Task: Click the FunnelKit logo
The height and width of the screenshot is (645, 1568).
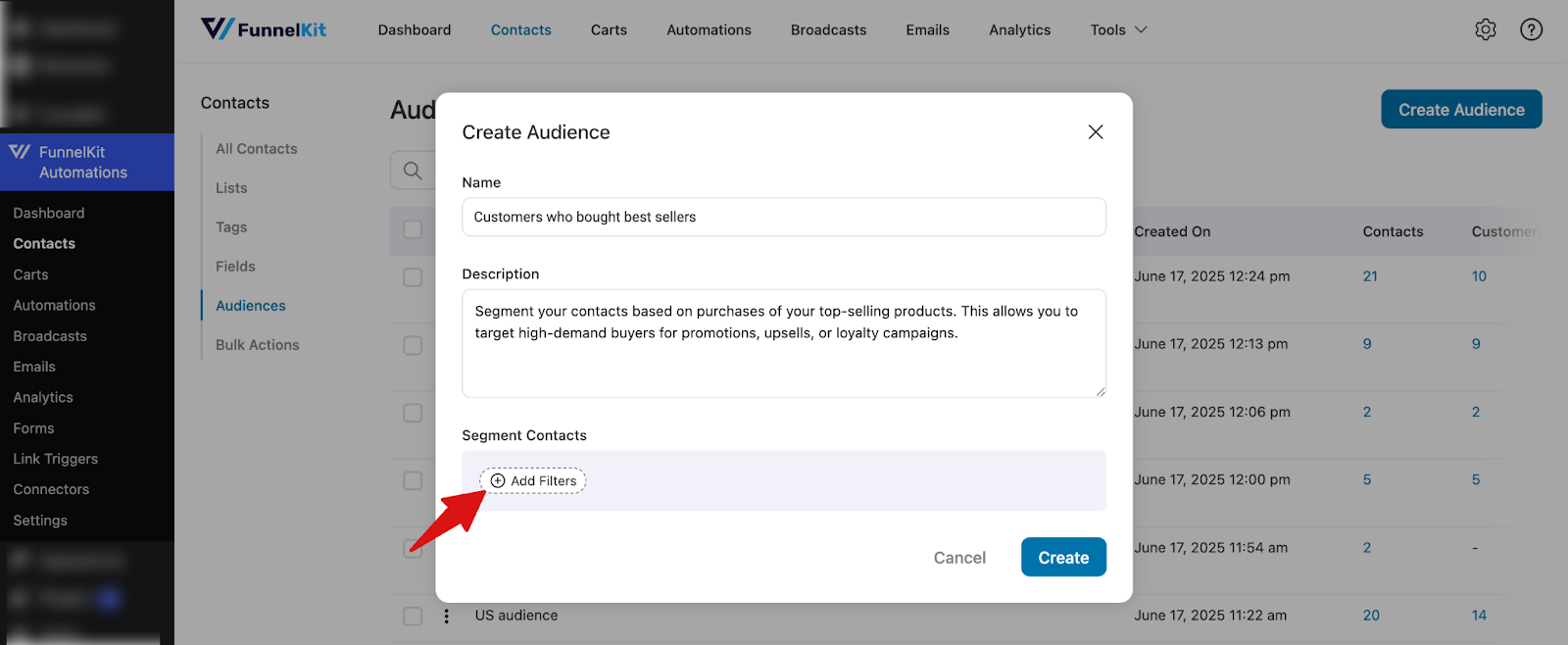Action: coord(264,29)
